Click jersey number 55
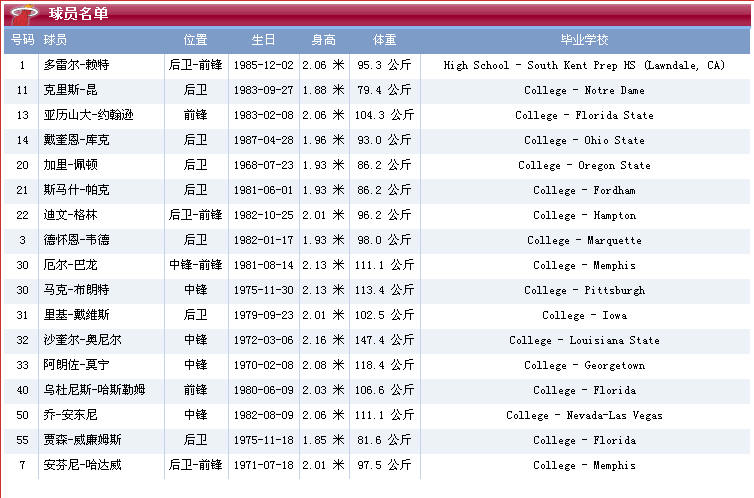The width and height of the screenshot is (754, 498). click(x=22, y=440)
